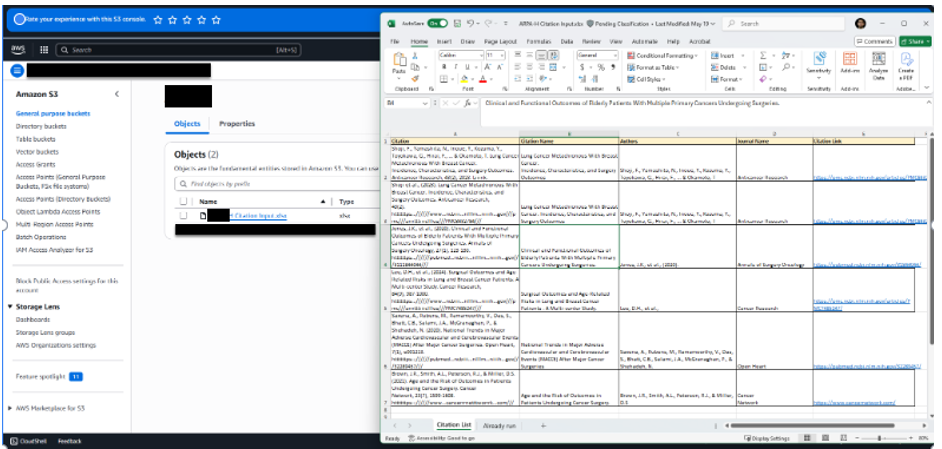Screen dimensions: 942x449
Task: Open the Fill Color yellow swatch
Action: pos(464,79)
